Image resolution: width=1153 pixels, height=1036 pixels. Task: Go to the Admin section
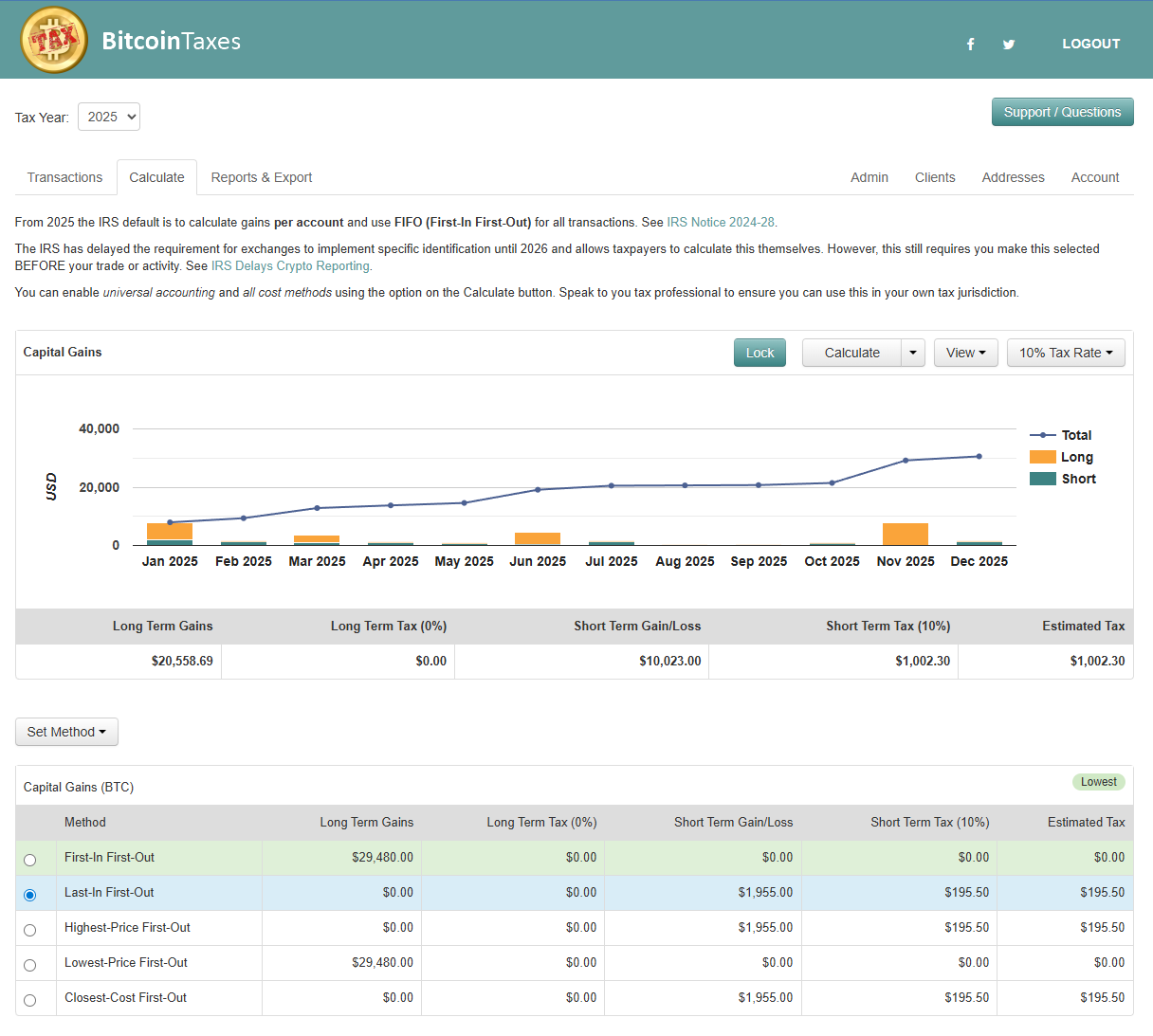(x=869, y=177)
